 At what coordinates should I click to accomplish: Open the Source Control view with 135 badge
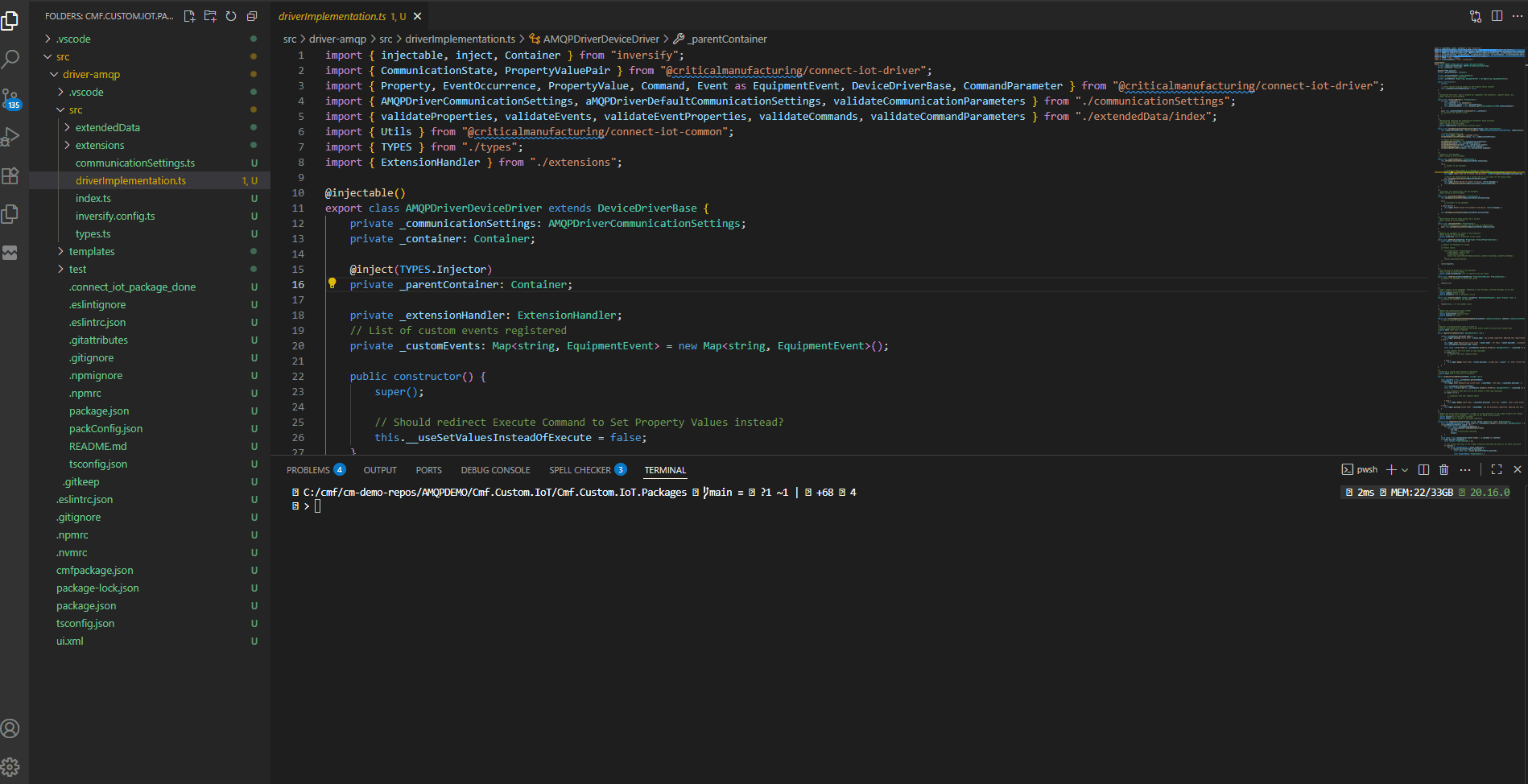pos(10,98)
